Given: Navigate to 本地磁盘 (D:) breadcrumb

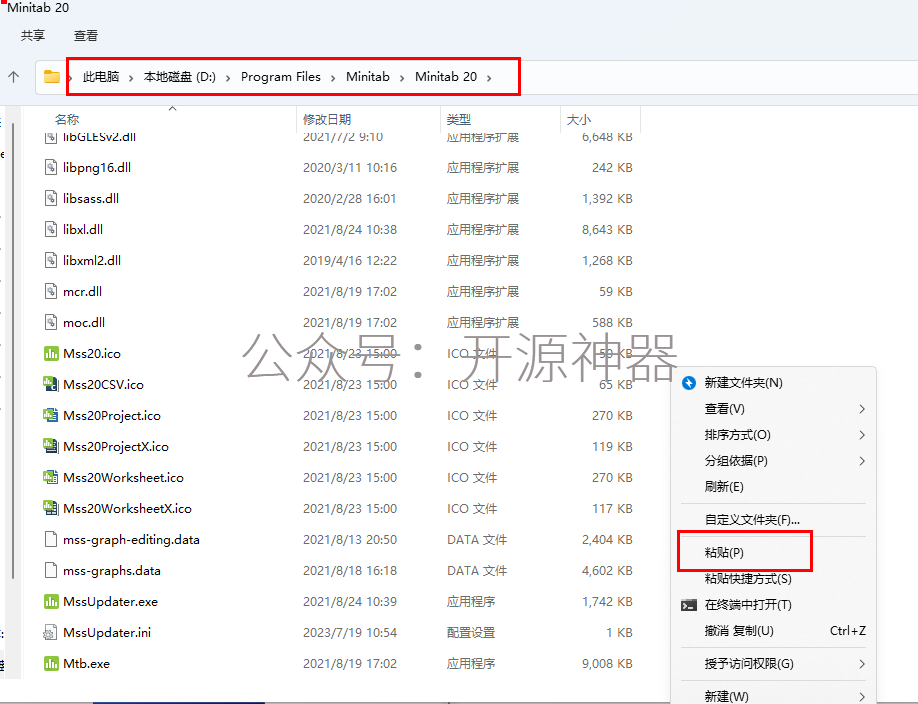Looking at the screenshot, I should 180,77.
